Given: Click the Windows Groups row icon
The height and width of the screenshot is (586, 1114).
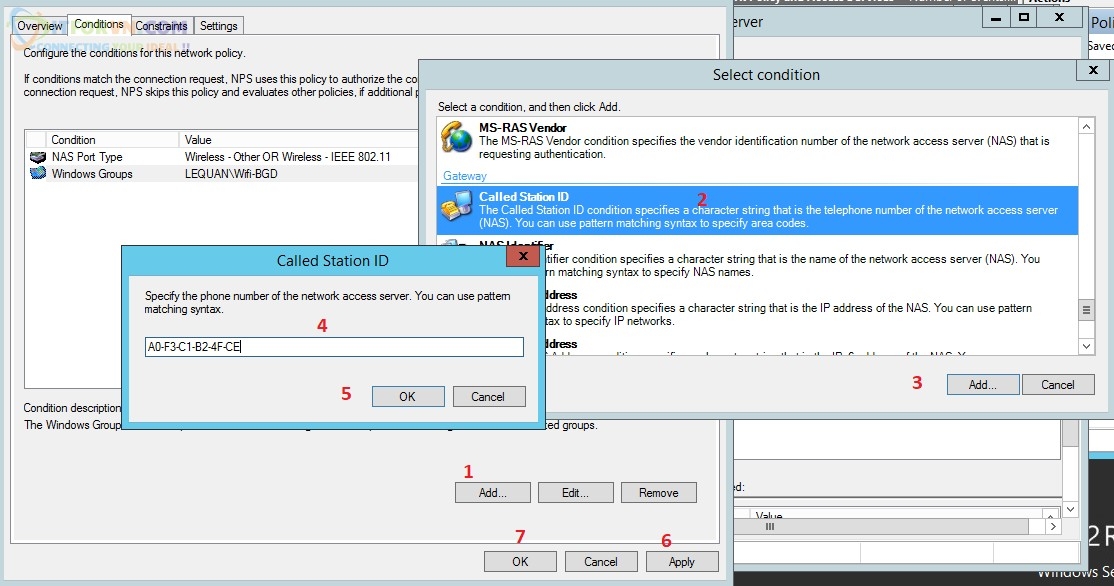Looking at the screenshot, I should coord(38,174).
